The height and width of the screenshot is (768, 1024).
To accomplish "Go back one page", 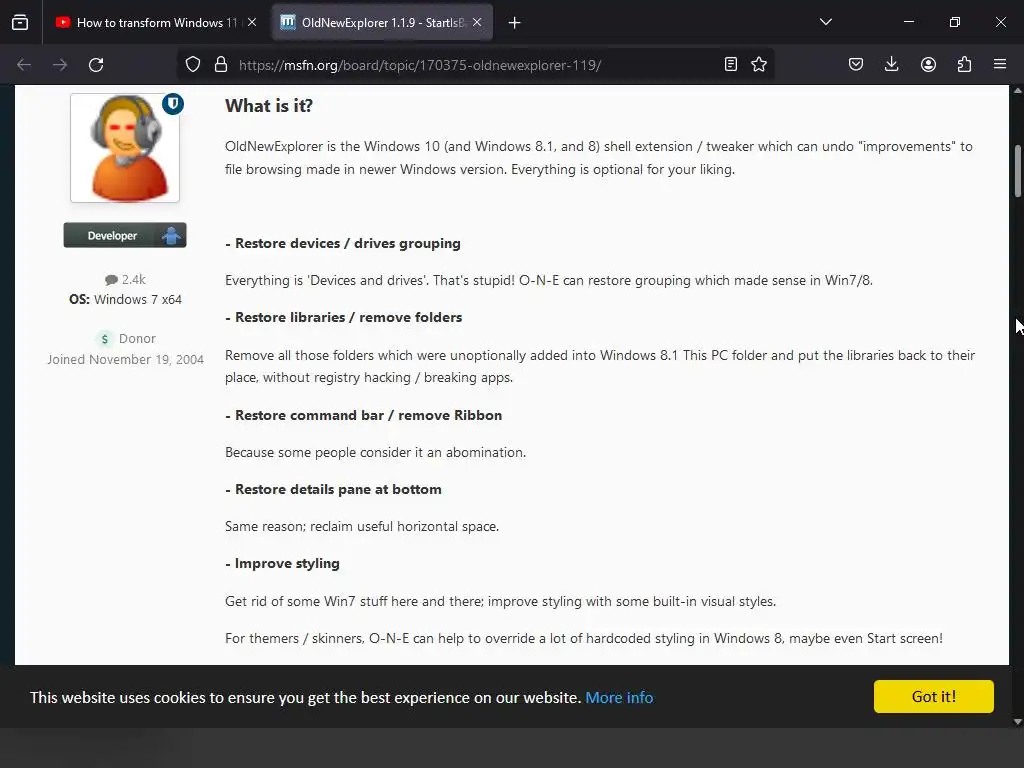I will (24, 65).
